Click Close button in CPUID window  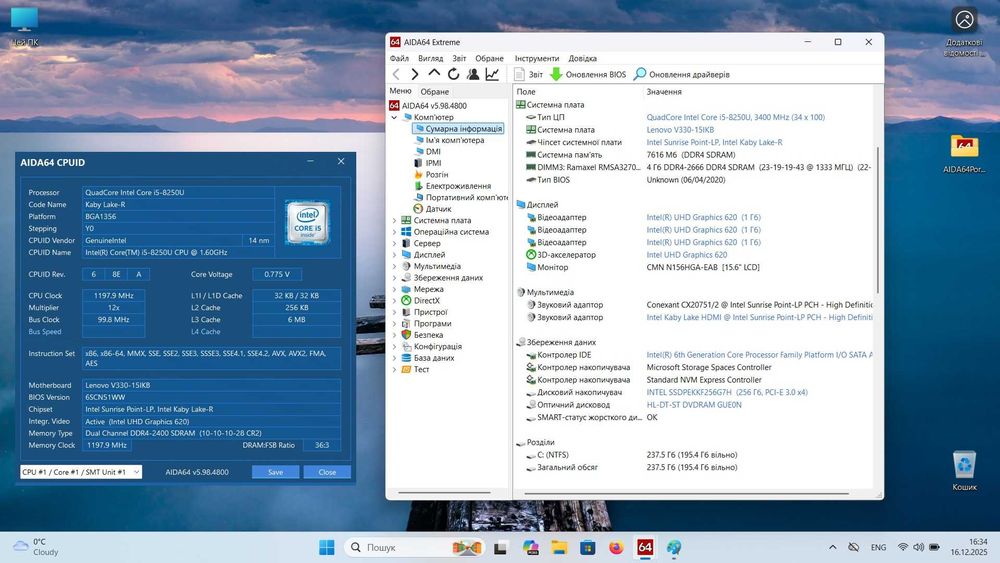[327, 472]
